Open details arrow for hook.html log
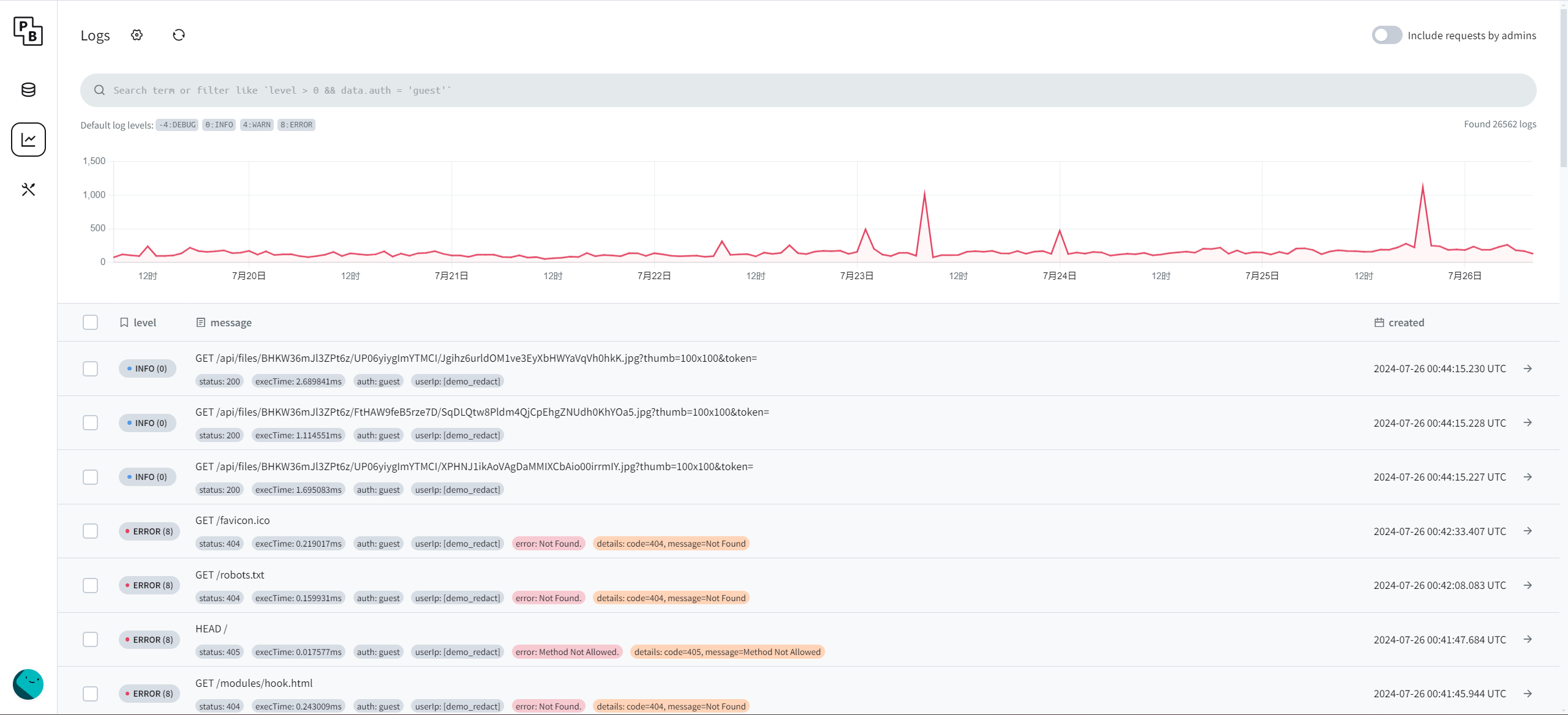This screenshot has height=715, width=1568. (1528, 694)
